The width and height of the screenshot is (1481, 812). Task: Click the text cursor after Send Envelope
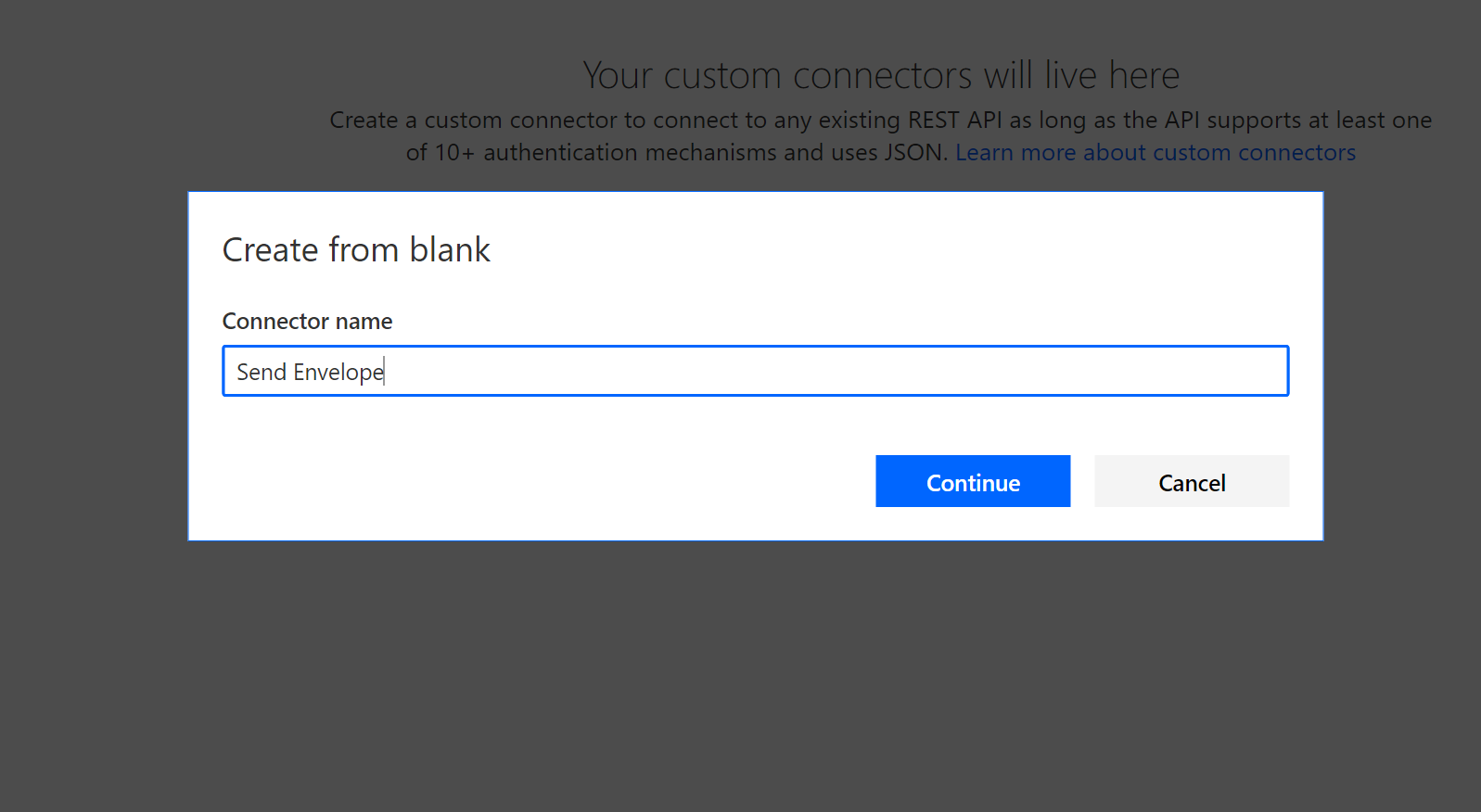(x=384, y=371)
